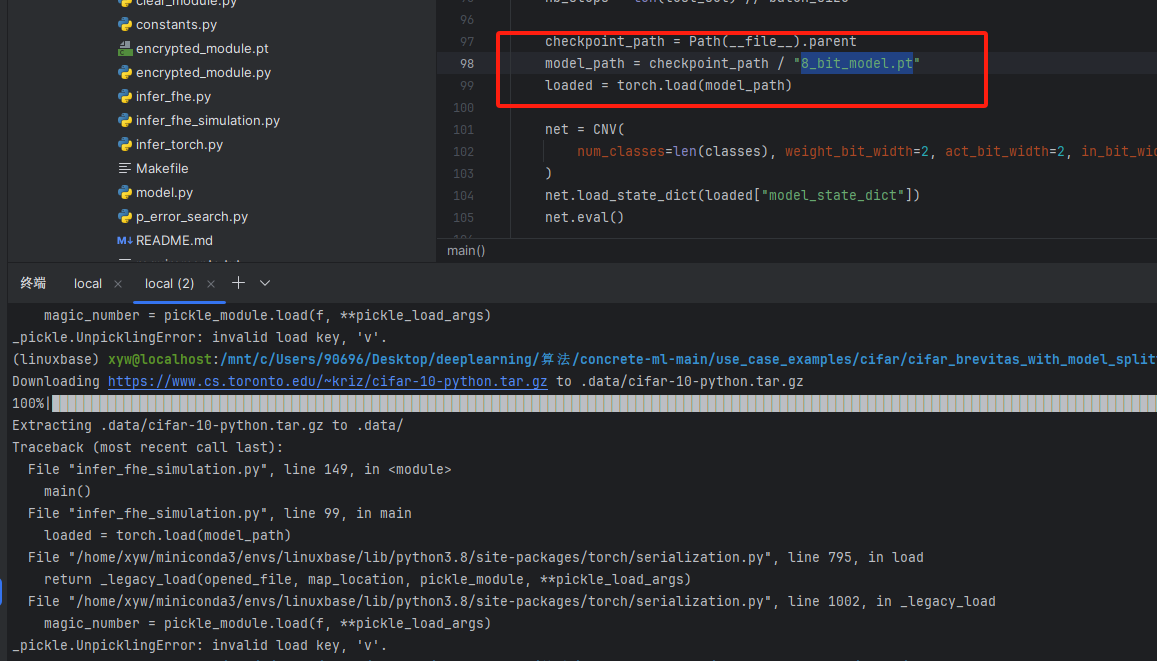This screenshot has height=661, width=1157.
Task: Close the first local terminal tab
Action: 118,284
